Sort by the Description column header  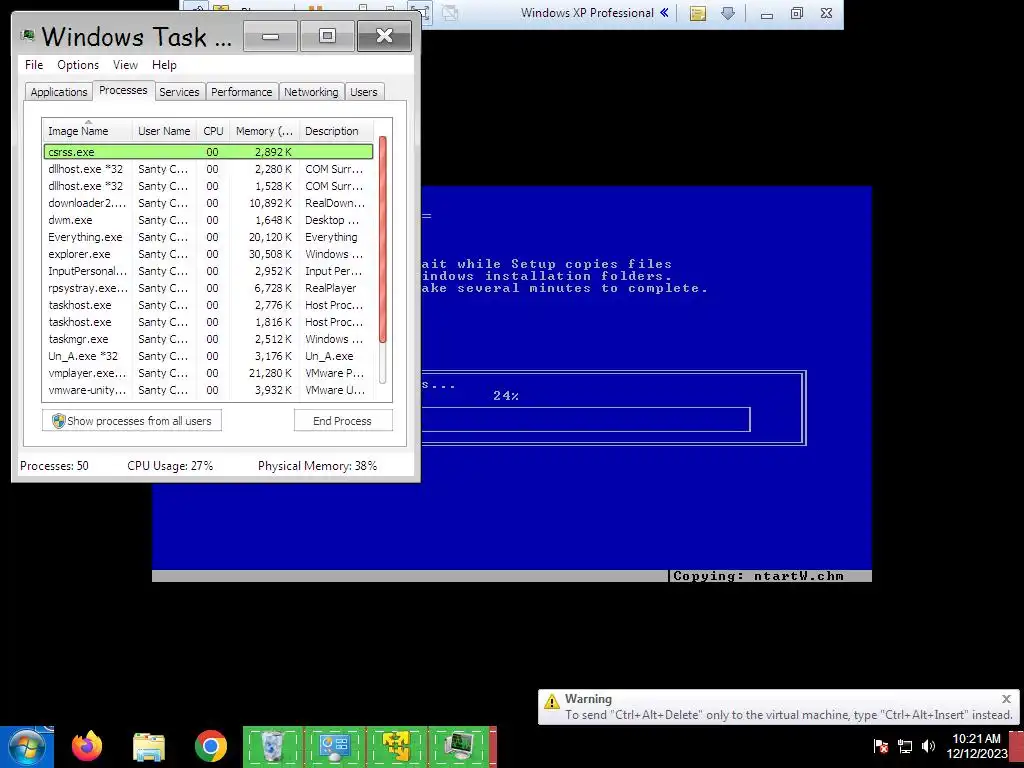coord(336,131)
